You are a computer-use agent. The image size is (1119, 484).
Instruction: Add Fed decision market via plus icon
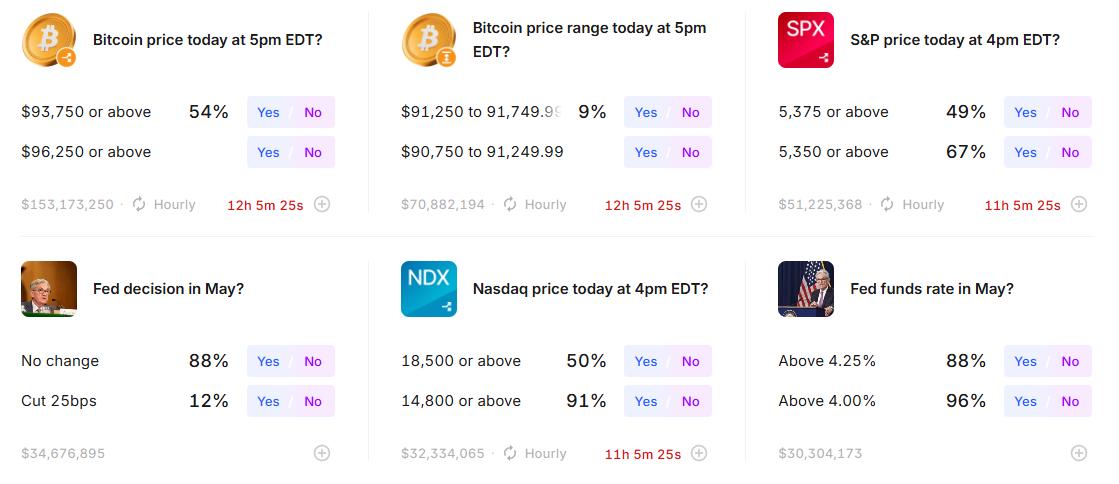pyautogui.click(x=322, y=453)
